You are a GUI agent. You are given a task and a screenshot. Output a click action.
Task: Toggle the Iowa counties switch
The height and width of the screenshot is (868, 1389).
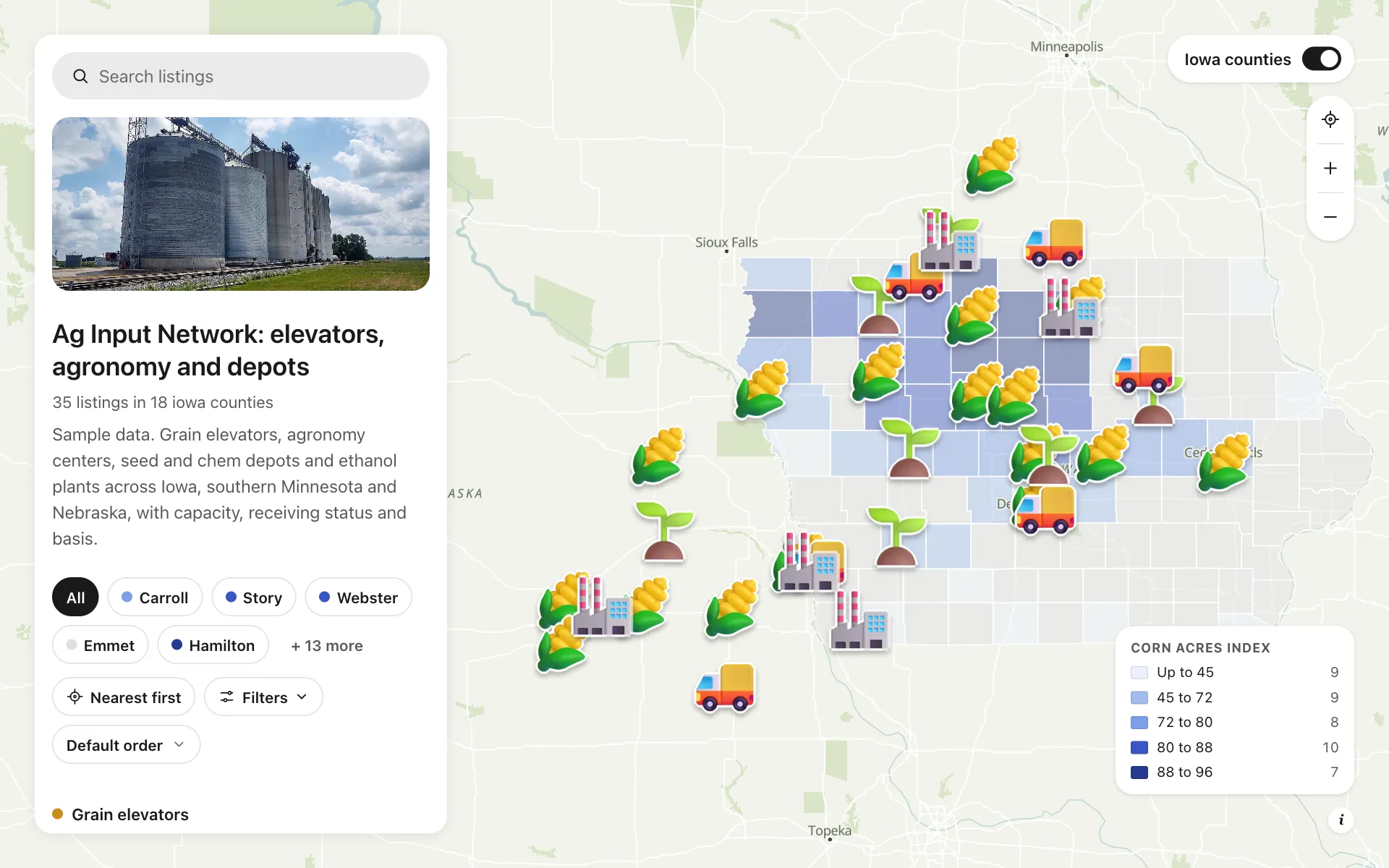click(x=1321, y=59)
